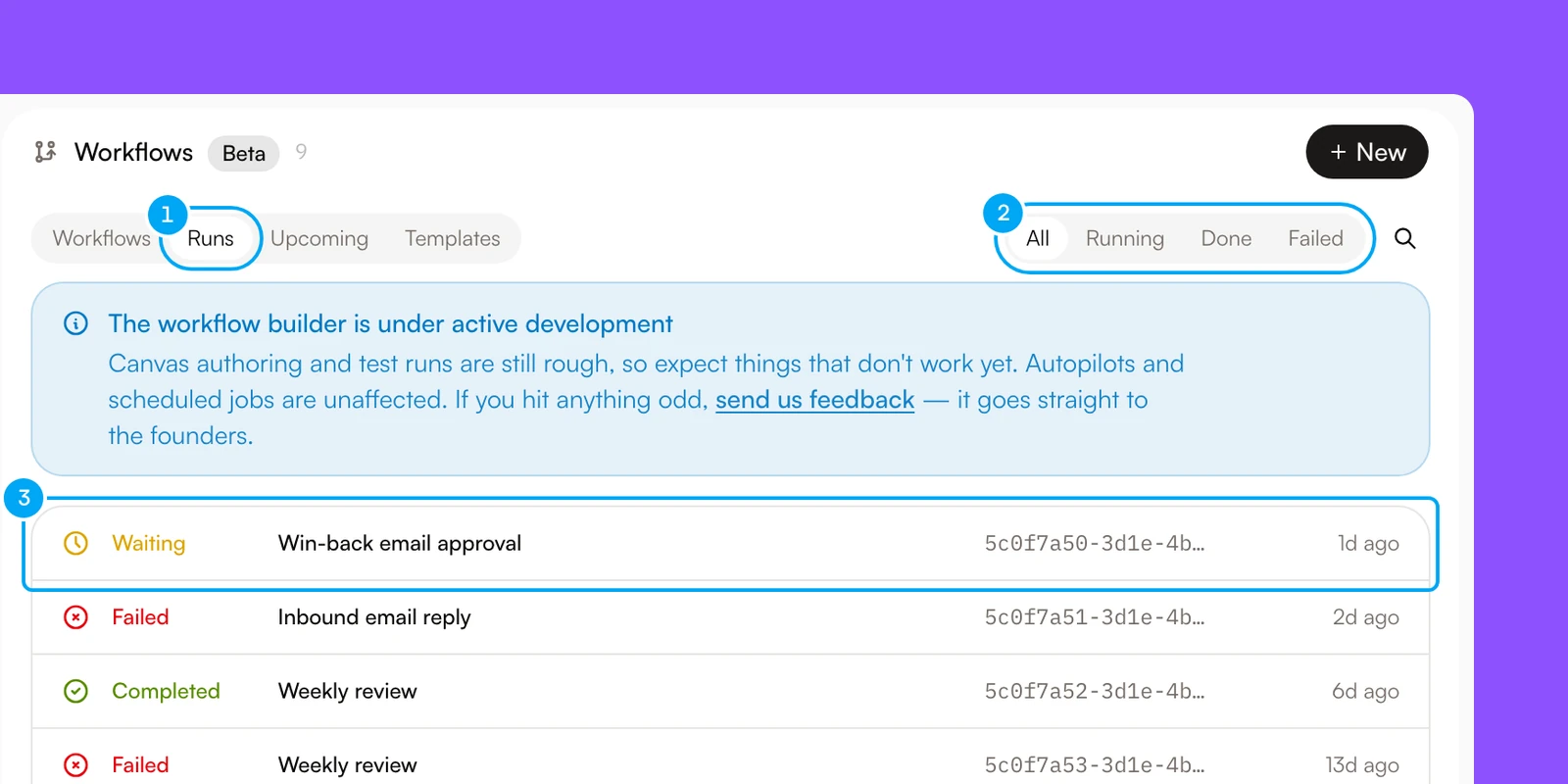This screenshot has height=784, width=1568.
Task: Click Failed label on Inbound email reply row
Action: (x=140, y=617)
